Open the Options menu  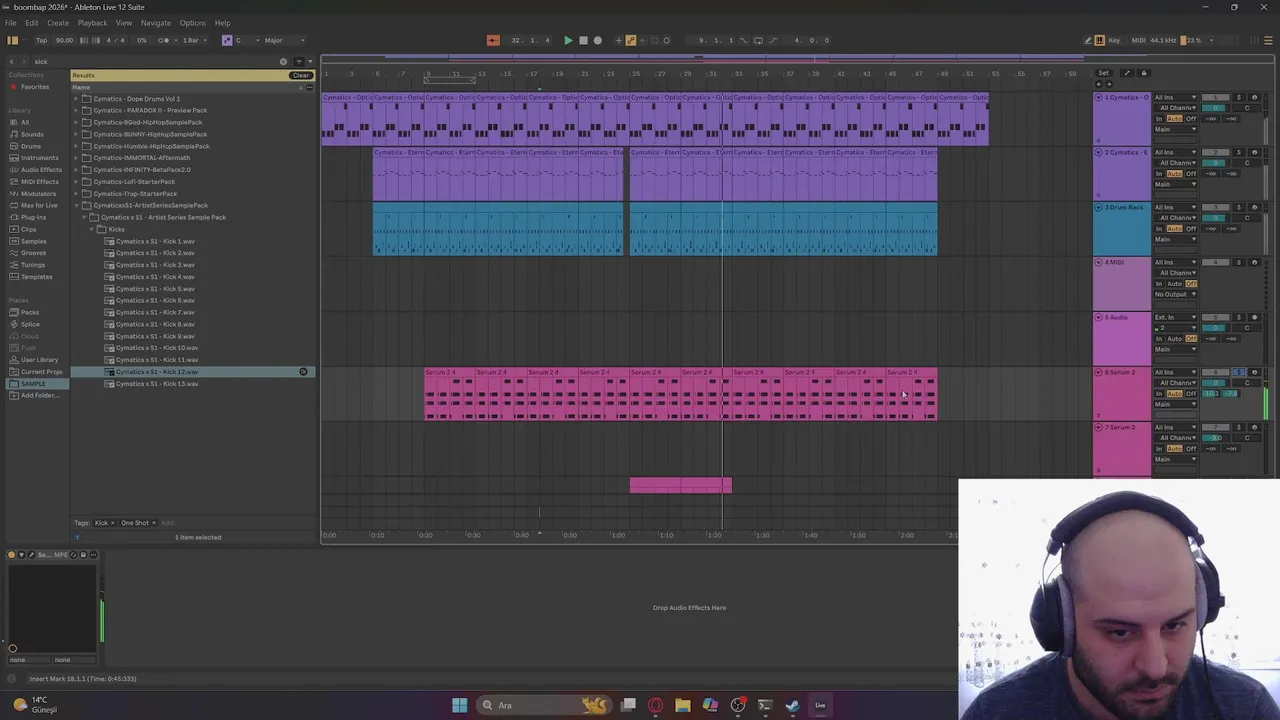(x=193, y=23)
